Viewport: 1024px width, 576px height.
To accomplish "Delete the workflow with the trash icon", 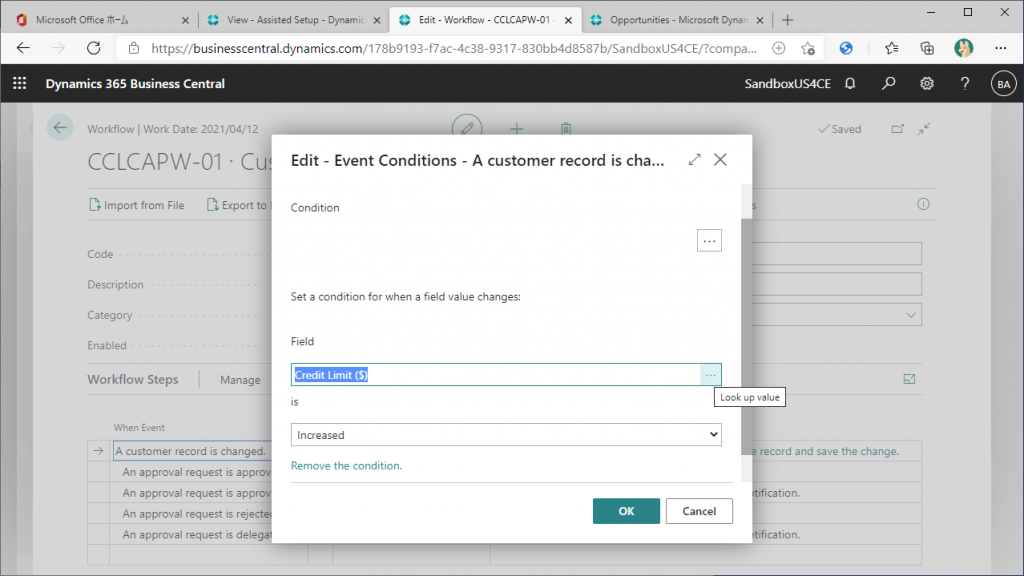I will [566, 129].
